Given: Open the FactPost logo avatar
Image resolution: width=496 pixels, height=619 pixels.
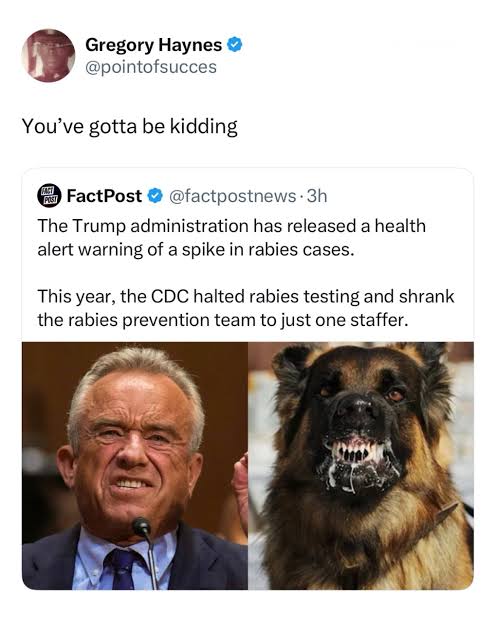Looking at the screenshot, I should tap(49, 195).
